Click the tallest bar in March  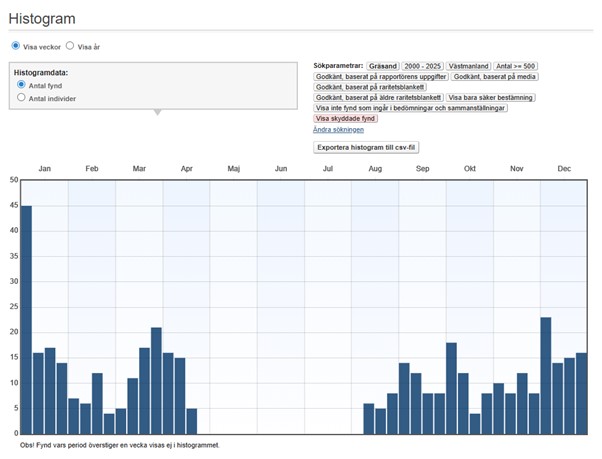tap(156, 380)
